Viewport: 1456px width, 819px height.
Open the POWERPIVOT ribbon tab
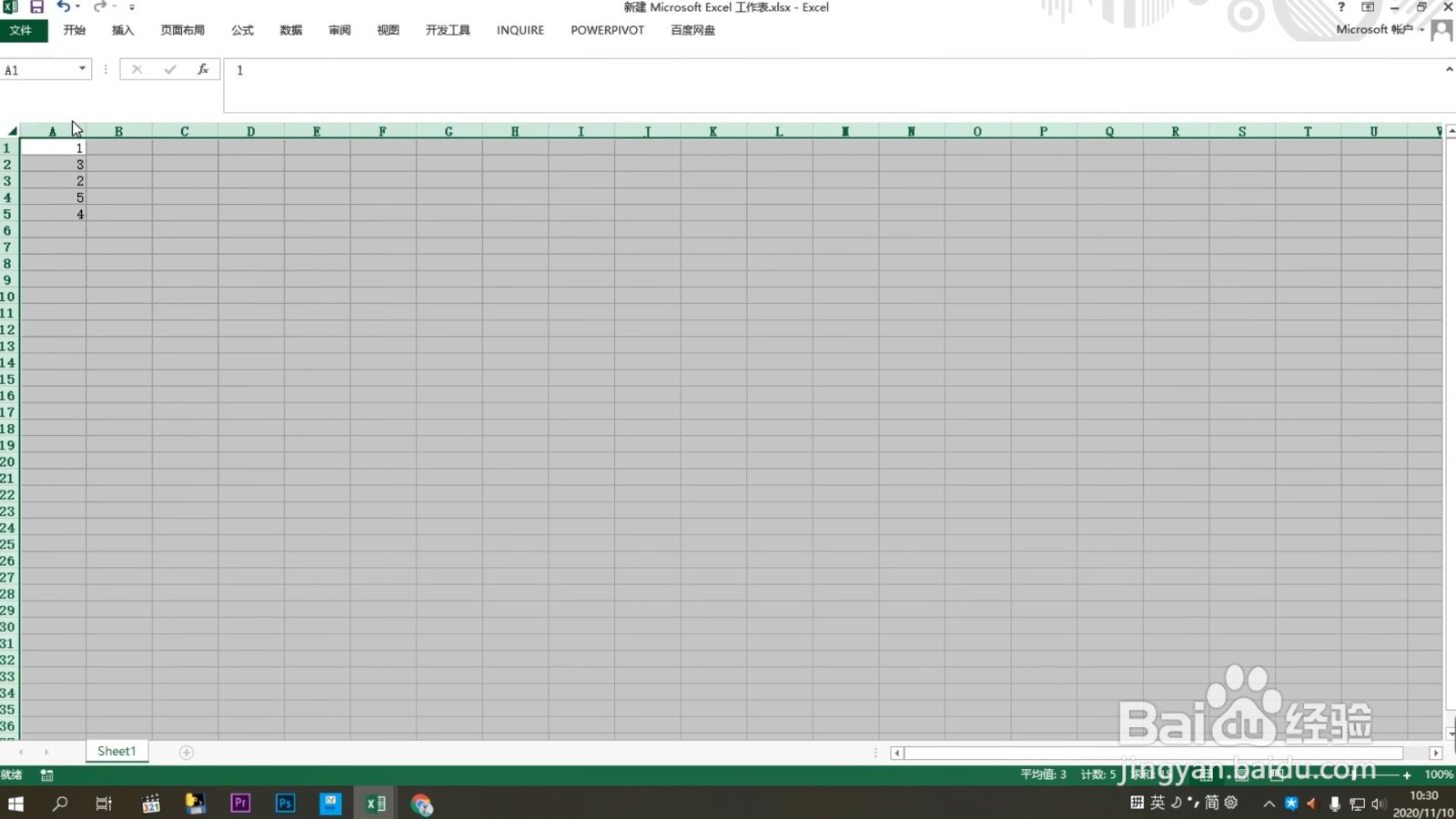click(606, 30)
